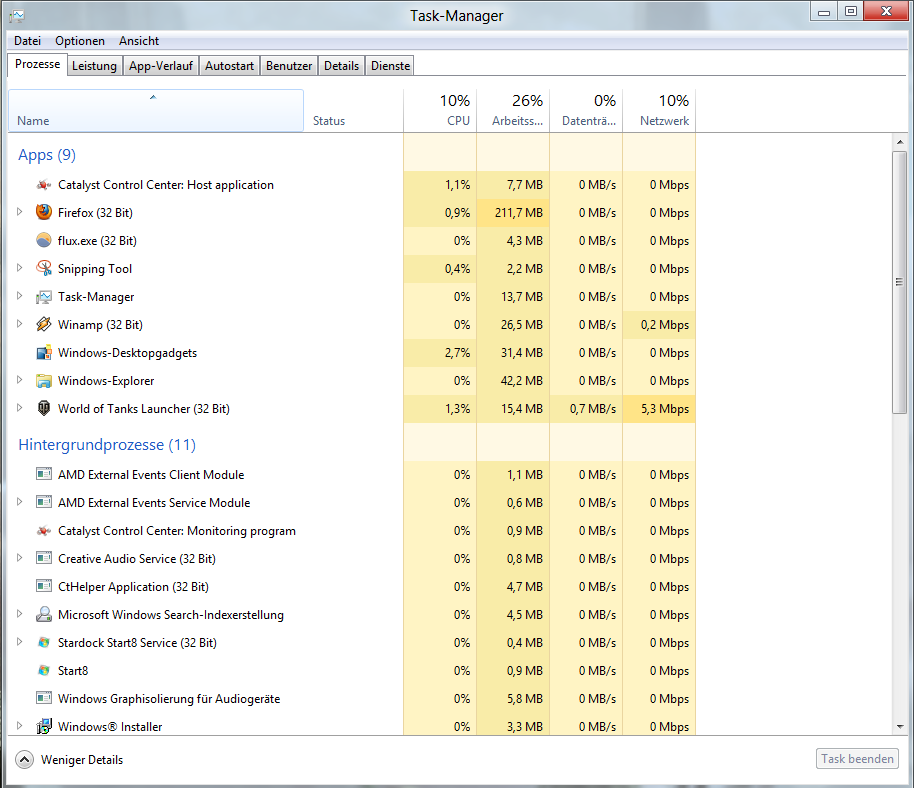Click the scrollbar down arrow
Image resolution: width=914 pixels, height=788 pixels.
pos(900,727)
